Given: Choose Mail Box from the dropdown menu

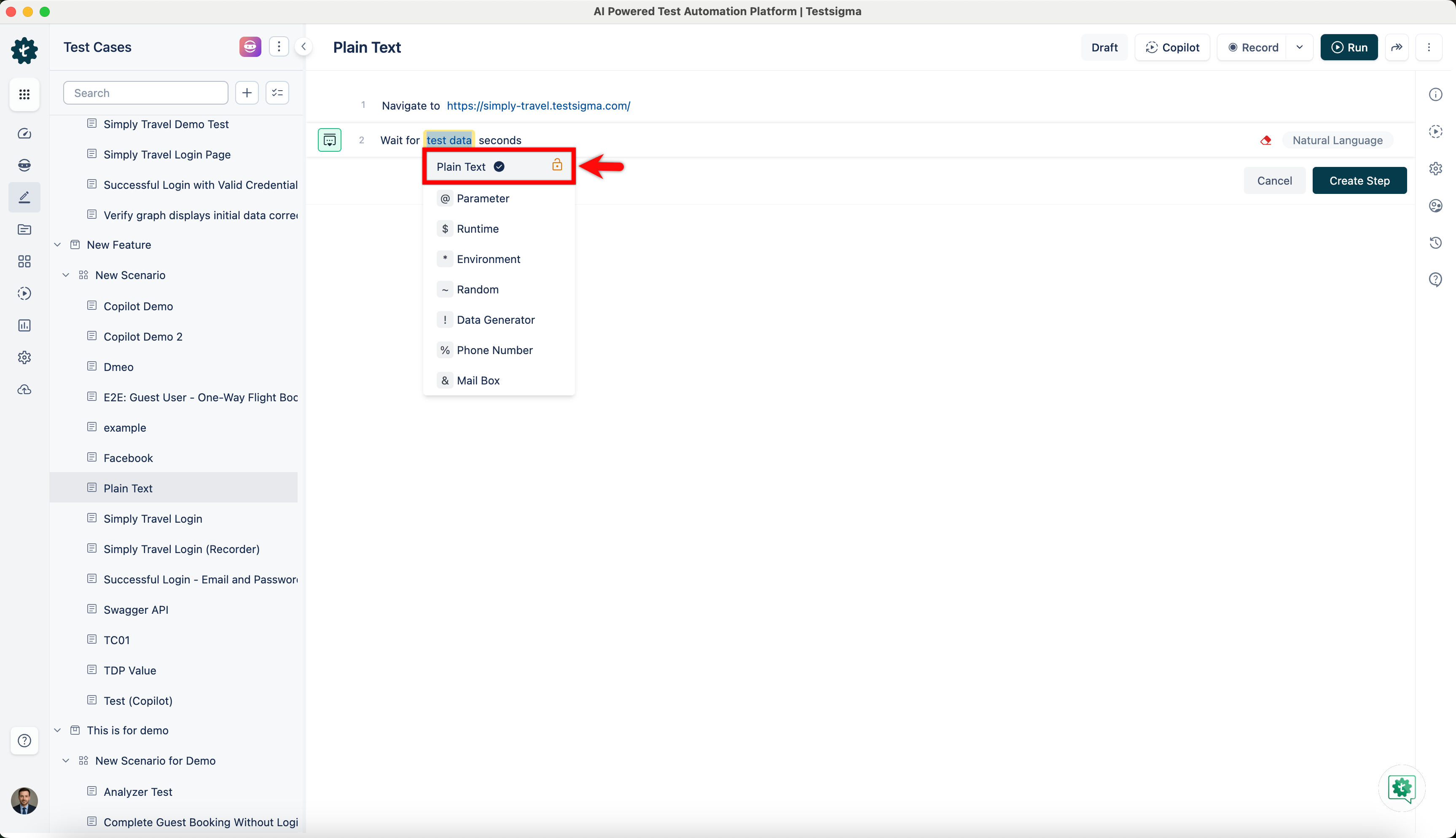Looking at the screenshot, I should [x=478, y=380].
